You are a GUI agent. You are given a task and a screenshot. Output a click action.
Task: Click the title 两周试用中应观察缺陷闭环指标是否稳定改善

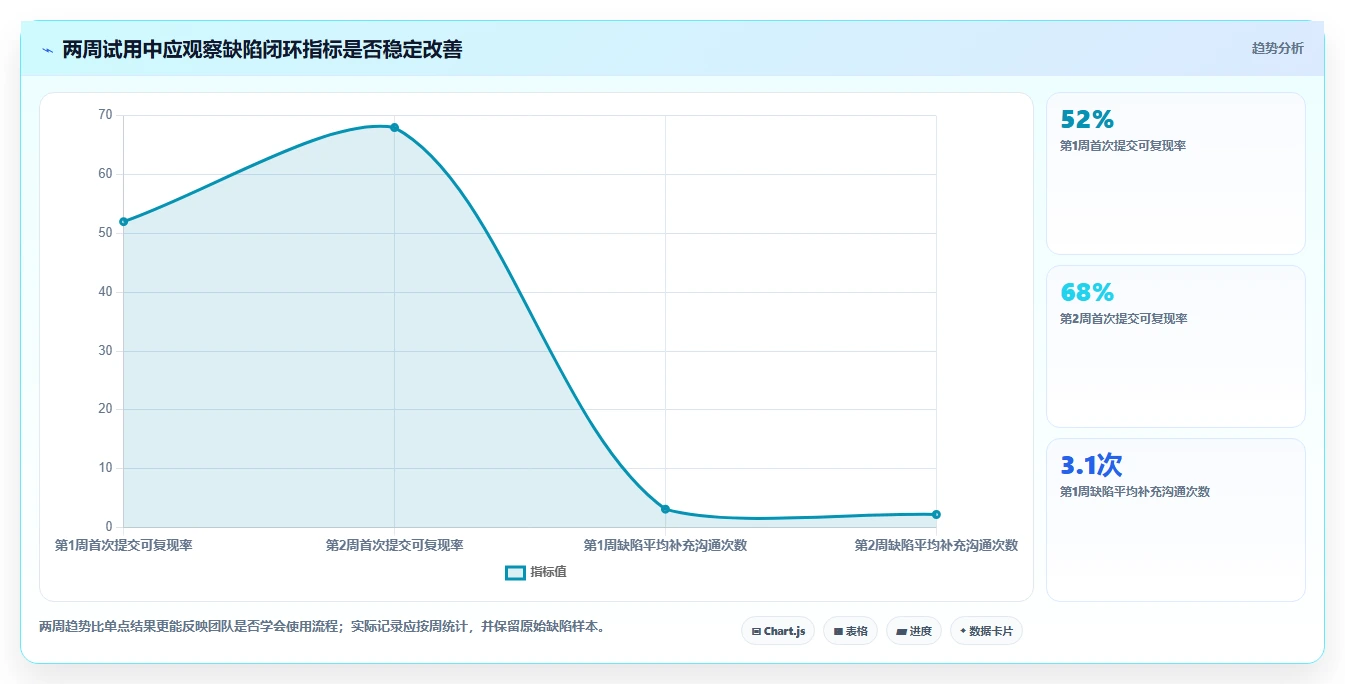click(x=262, y=49)
